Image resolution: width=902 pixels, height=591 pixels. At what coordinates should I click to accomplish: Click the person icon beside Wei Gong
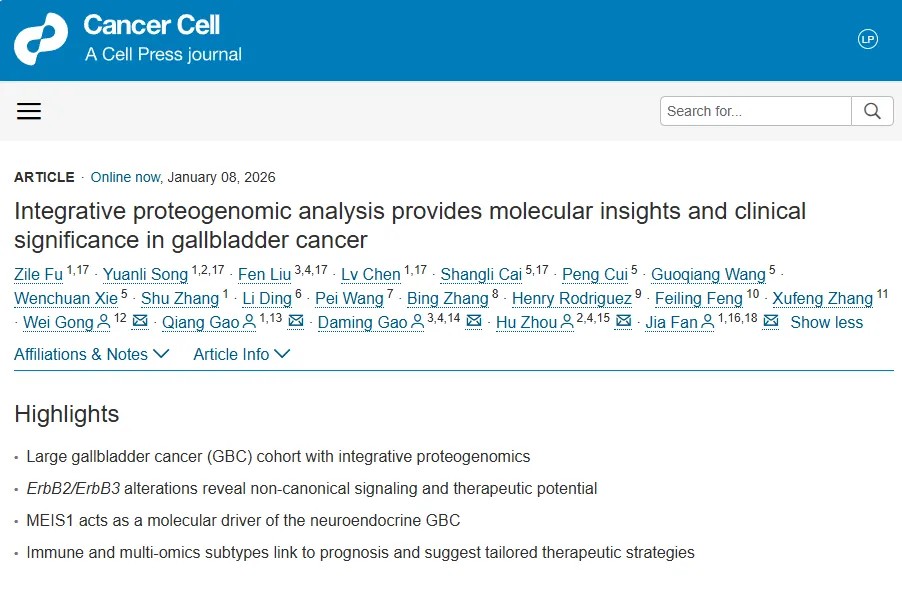(104, 322)
